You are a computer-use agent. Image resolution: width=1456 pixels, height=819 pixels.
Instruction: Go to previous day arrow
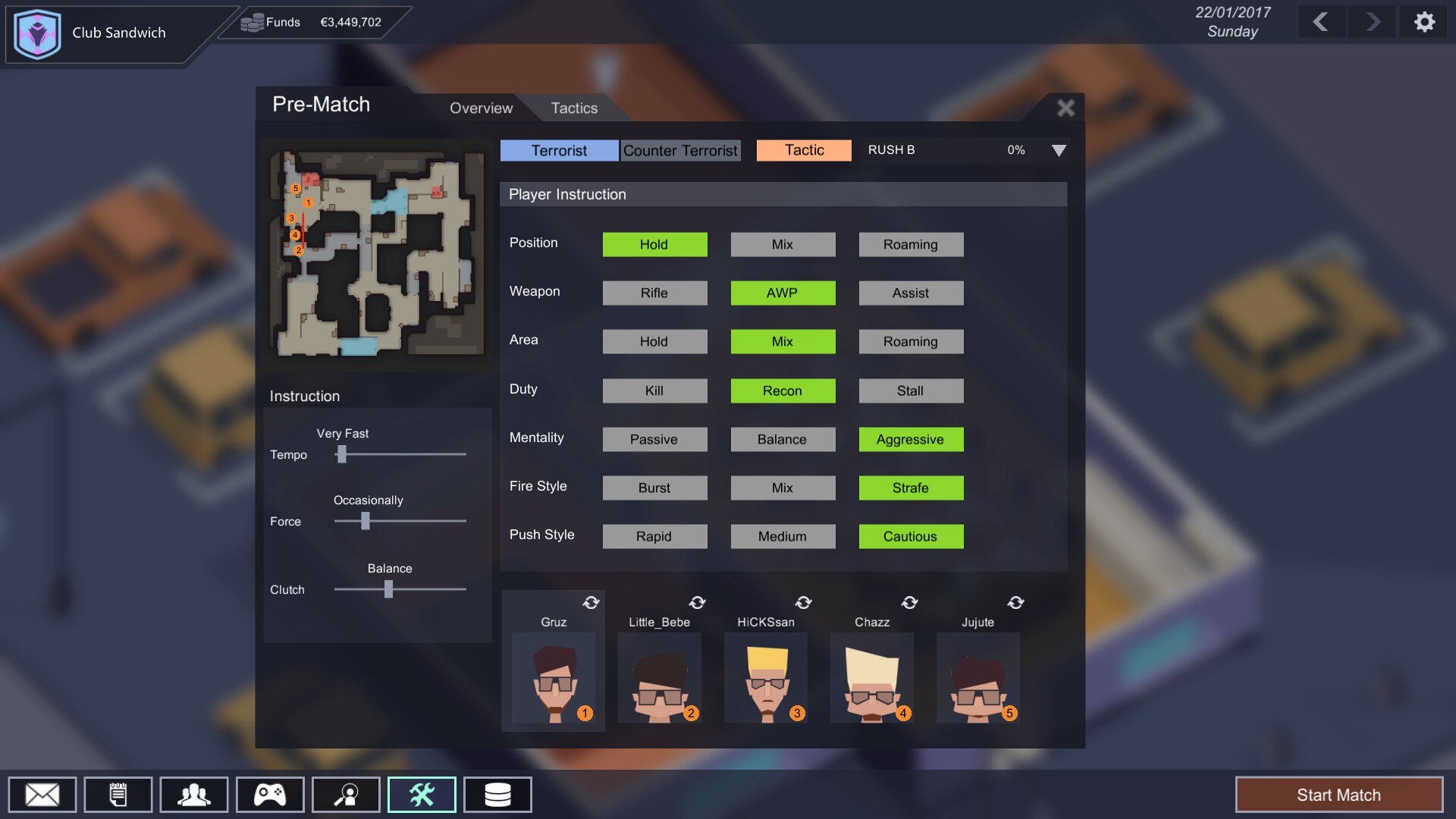point(1320,22)
